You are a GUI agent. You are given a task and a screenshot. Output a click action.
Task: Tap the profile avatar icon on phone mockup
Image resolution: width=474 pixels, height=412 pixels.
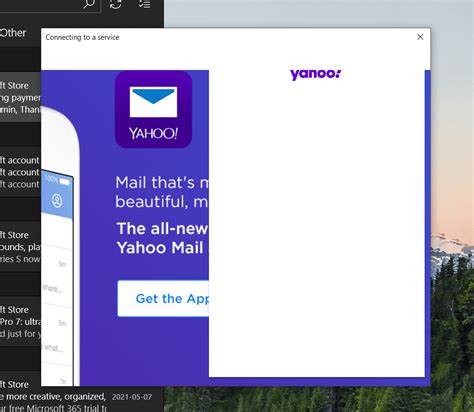(x=57, y=201)
